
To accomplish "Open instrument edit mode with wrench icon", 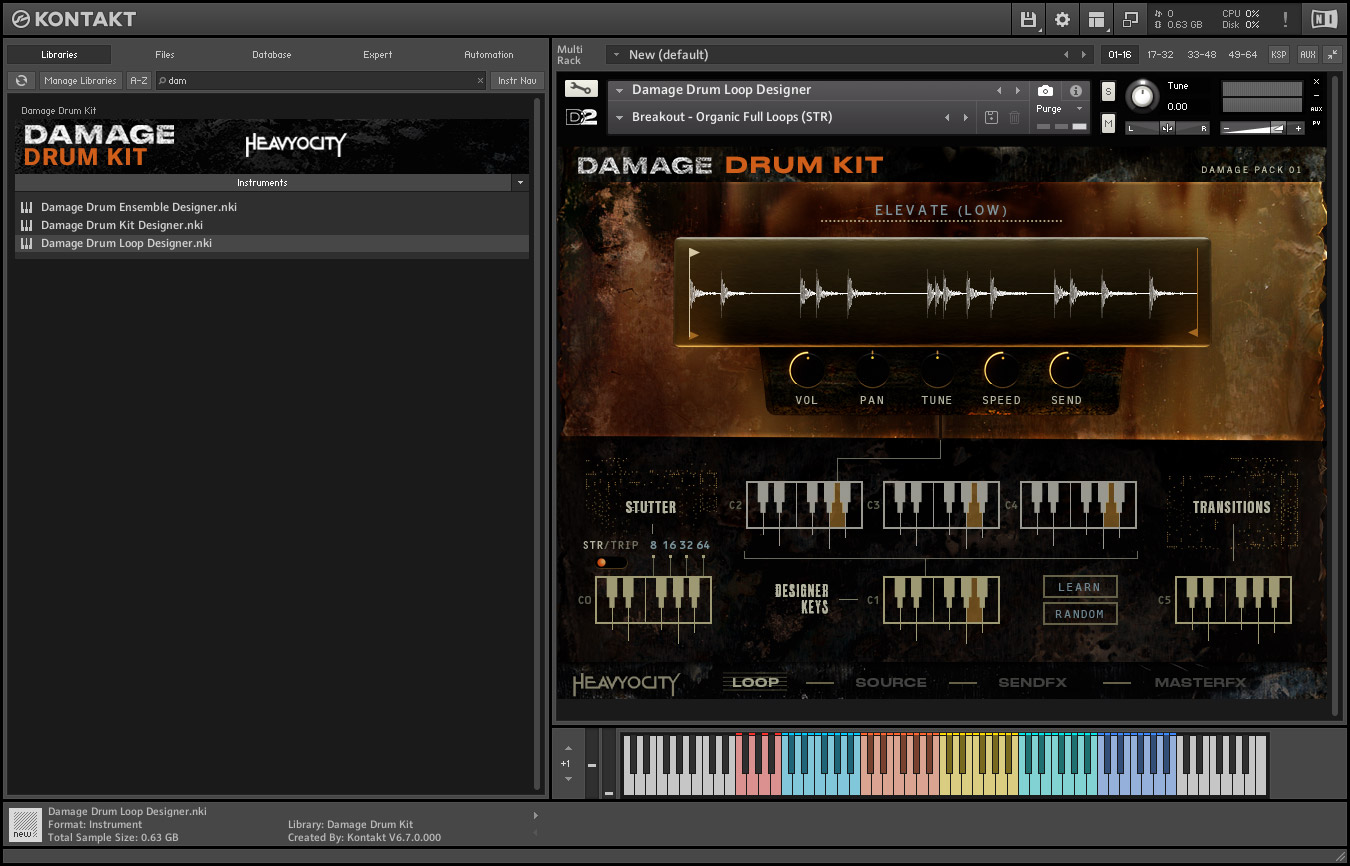I will coord(581,89).
